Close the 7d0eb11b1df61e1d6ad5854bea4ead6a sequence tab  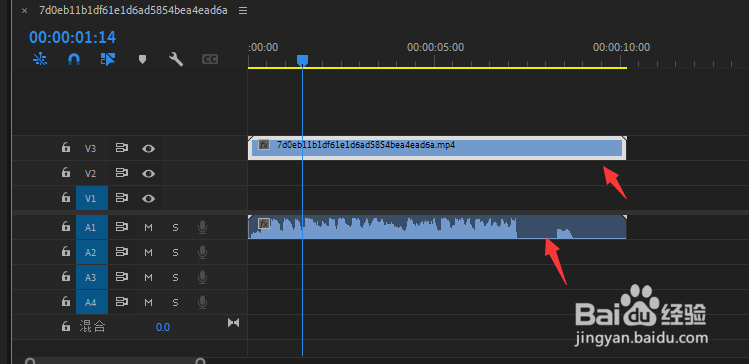24,11
